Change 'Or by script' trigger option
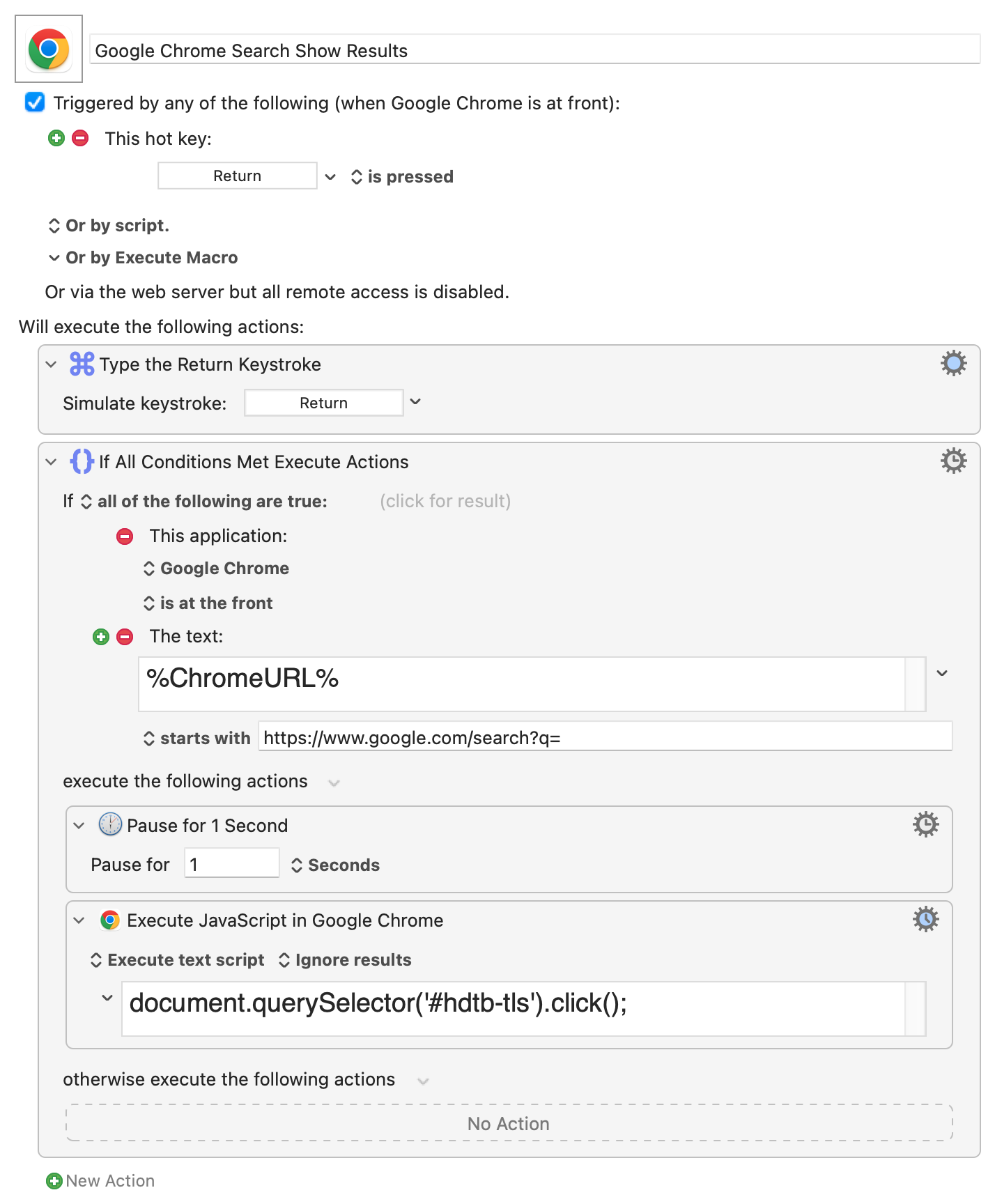Screen dimensions: 995x1204 pos(109,226)
